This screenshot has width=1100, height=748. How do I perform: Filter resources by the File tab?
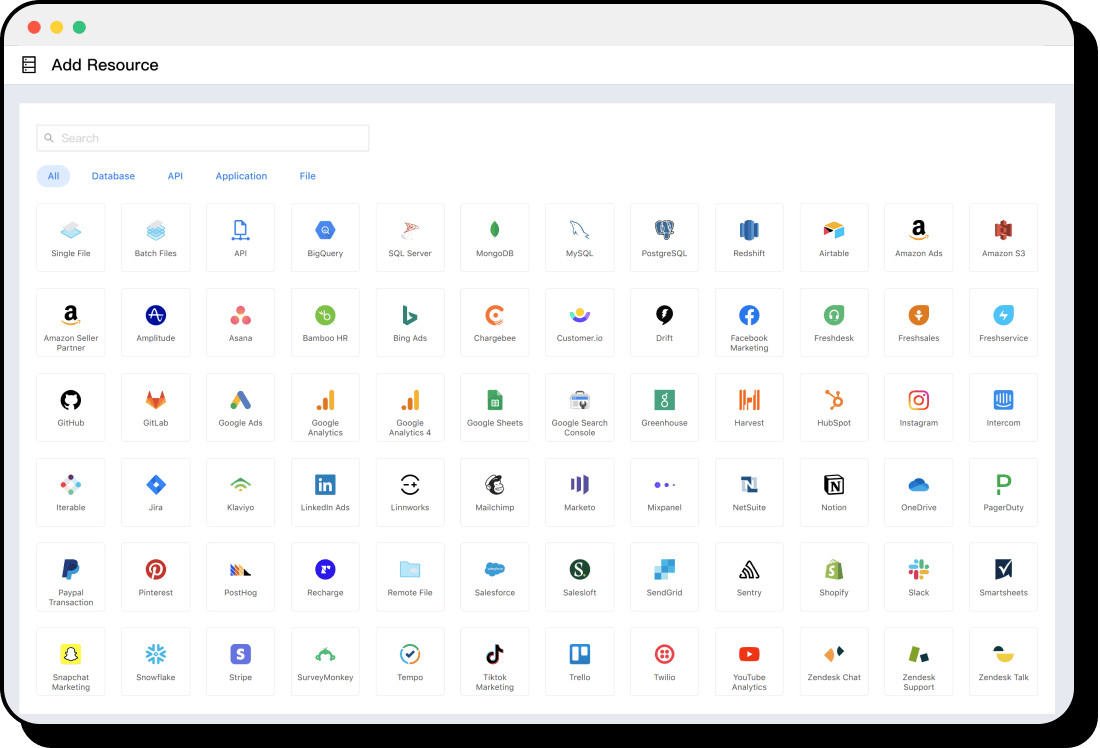tap(307, 176)
